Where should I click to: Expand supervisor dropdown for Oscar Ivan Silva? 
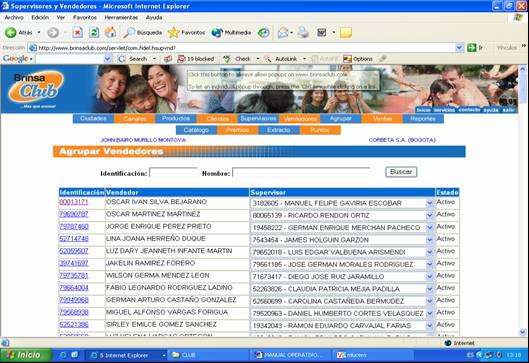point(429,203)
